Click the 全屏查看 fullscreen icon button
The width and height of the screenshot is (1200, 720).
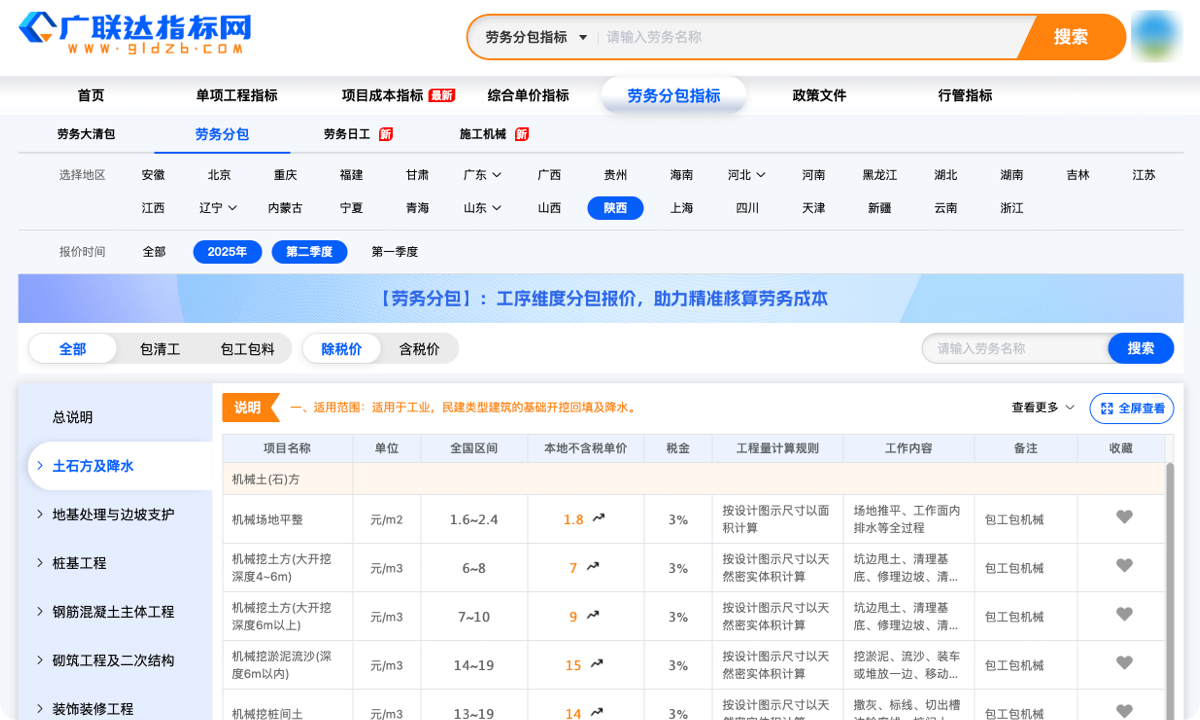[x=1131, y=408]
